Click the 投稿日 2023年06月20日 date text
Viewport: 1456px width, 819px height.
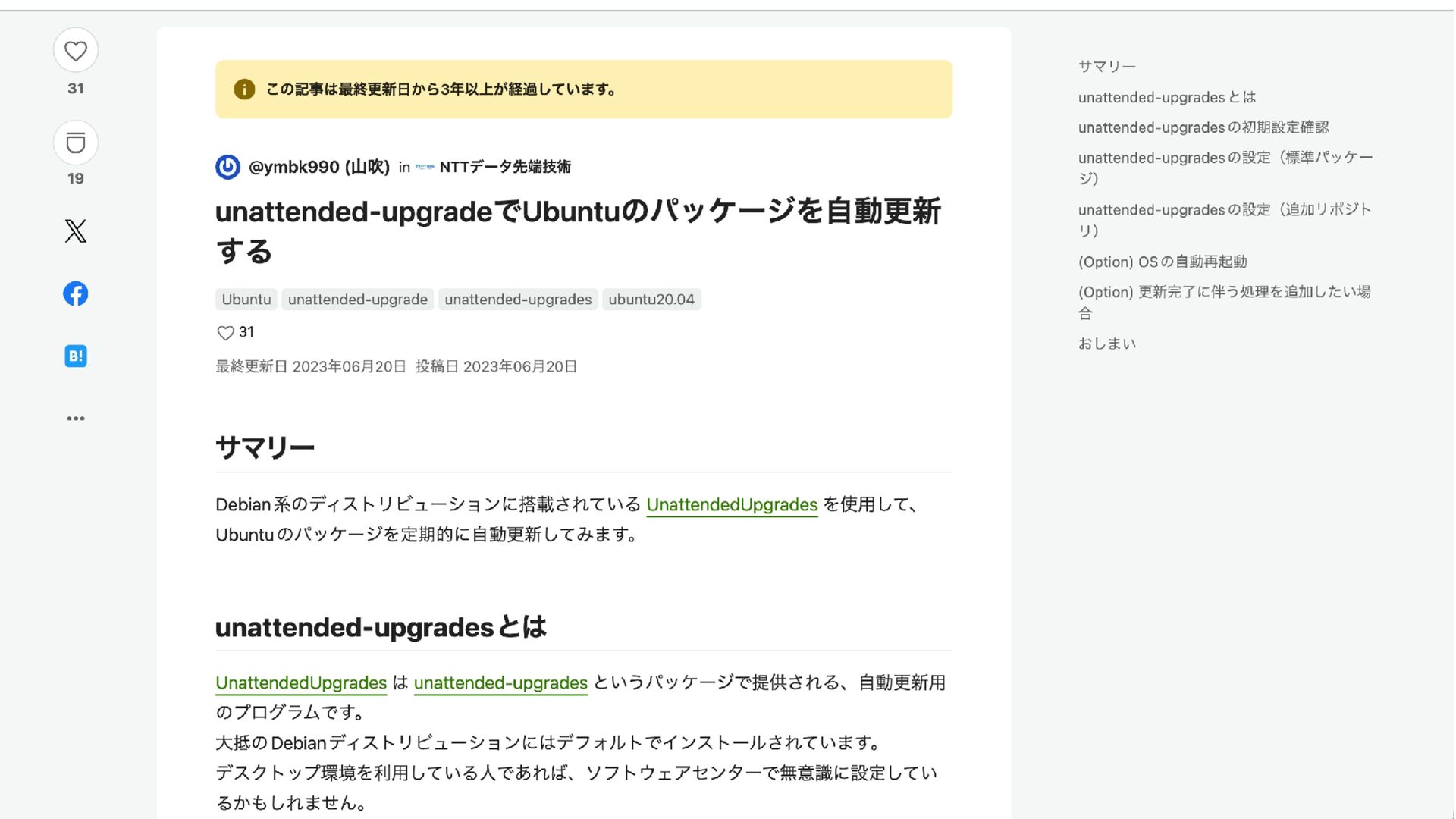497,367
